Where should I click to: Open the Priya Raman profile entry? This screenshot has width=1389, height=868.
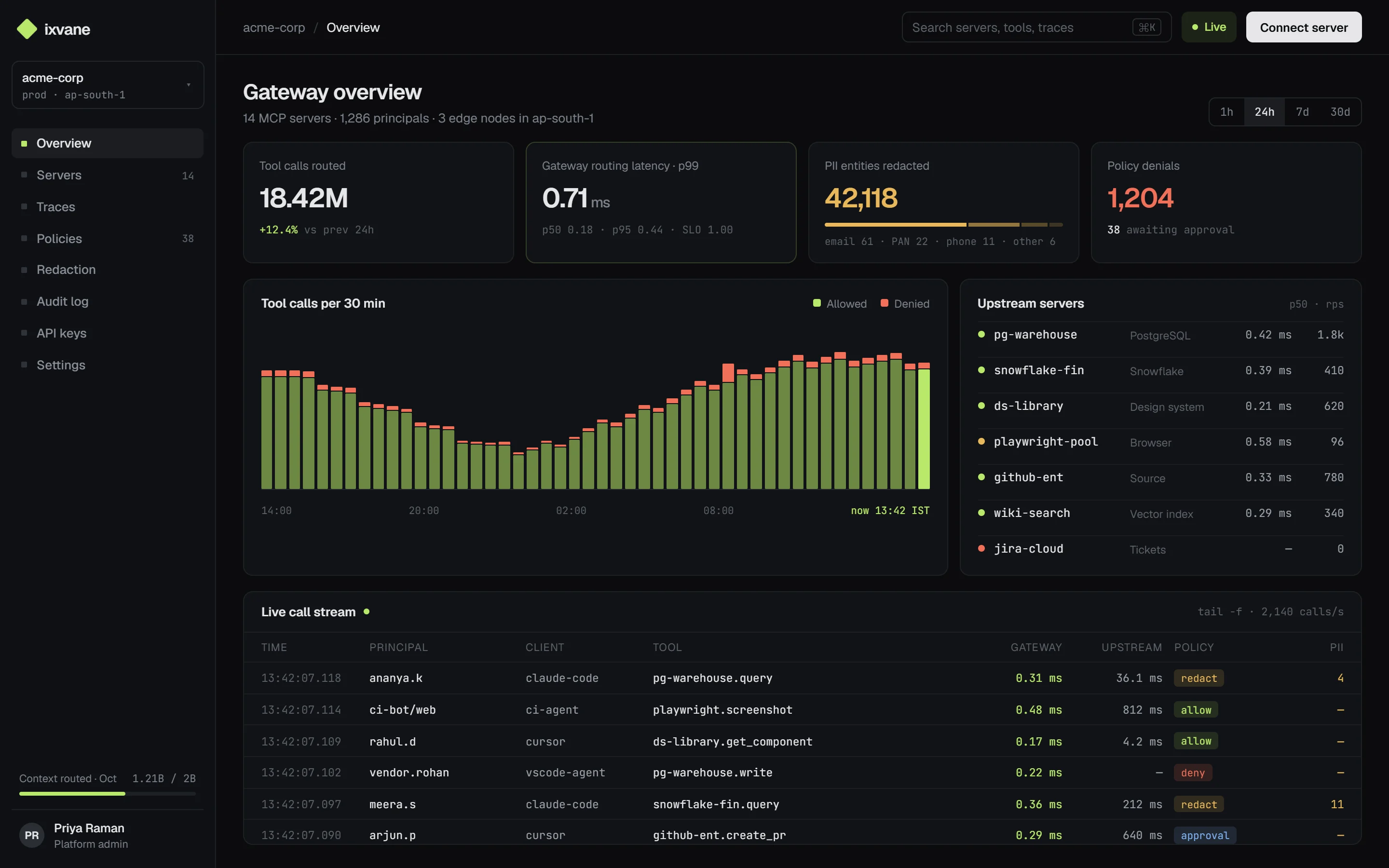pyautogui.click(x=108, y=835)
